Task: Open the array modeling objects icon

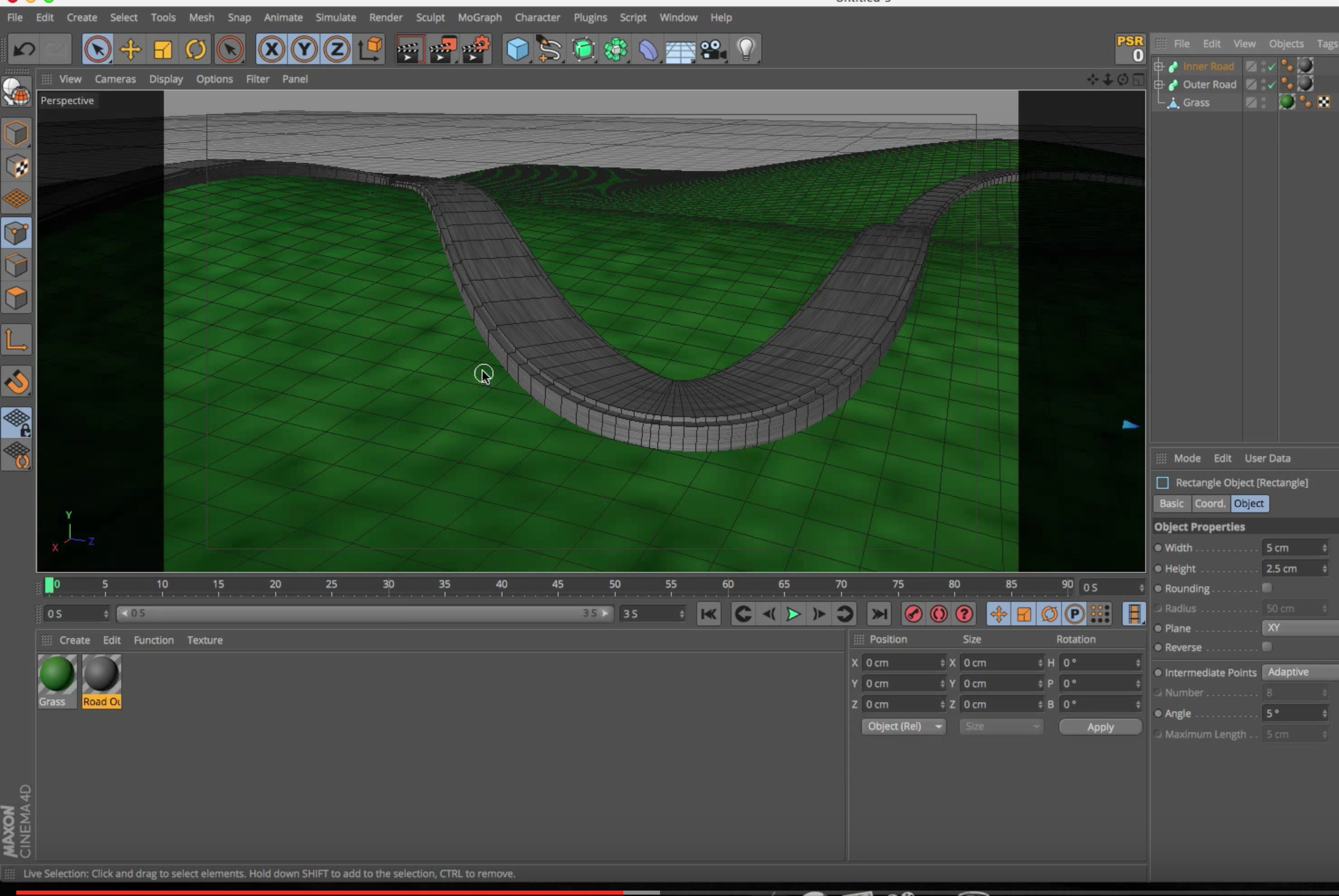Action: (x=616, y=49)
